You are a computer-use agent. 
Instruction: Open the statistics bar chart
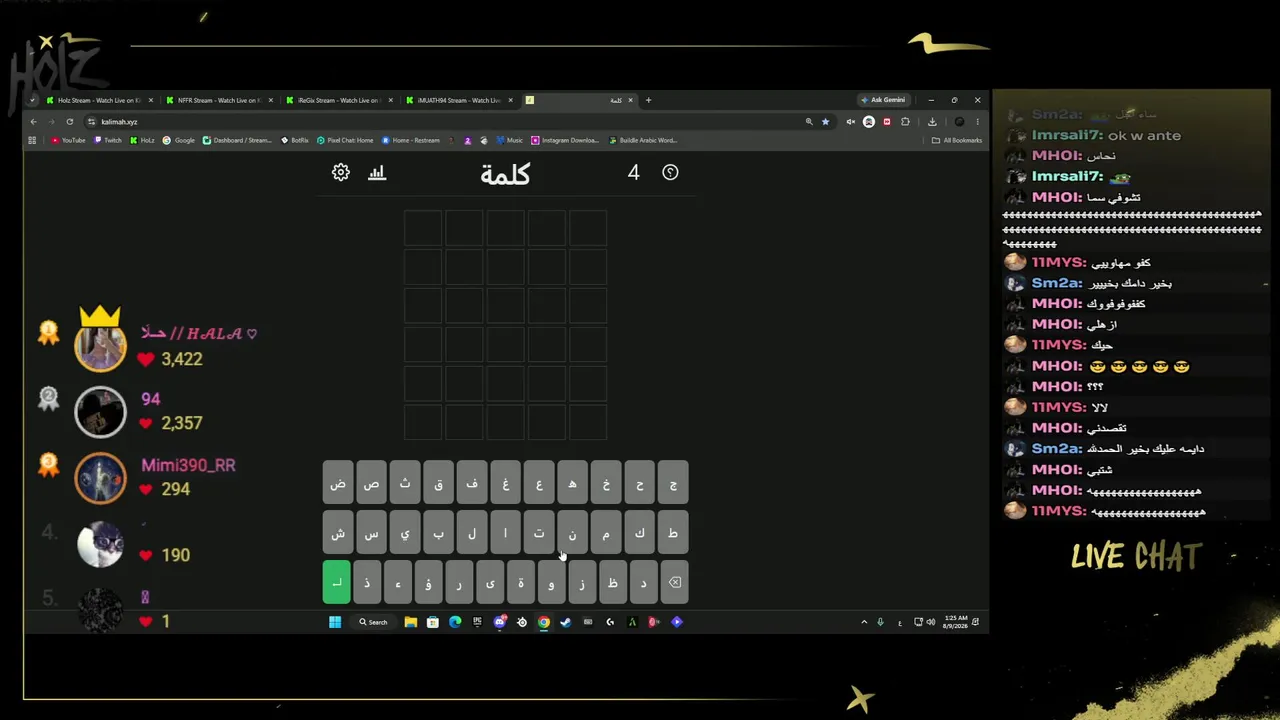click(377, 172)
